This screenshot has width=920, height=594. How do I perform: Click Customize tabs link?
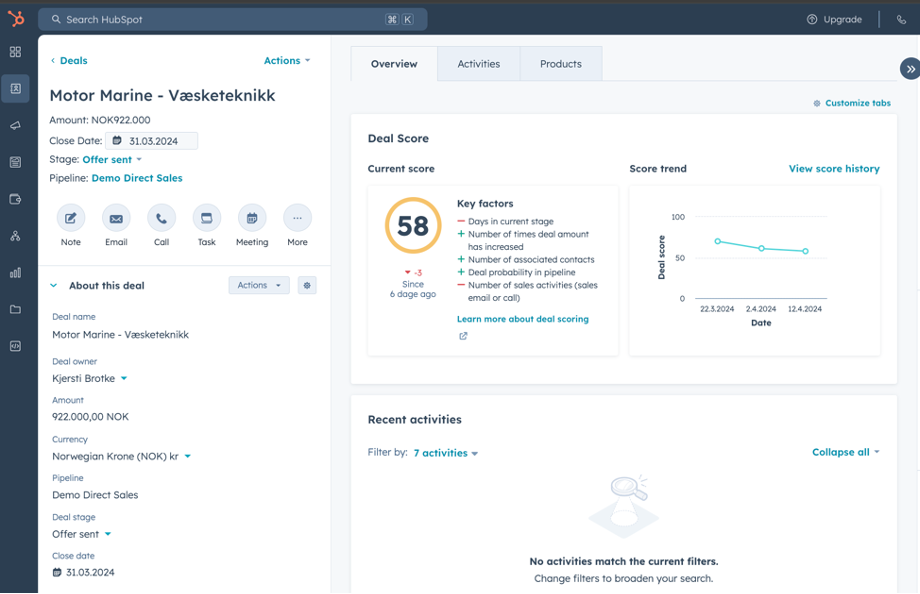(x=852, y=103)
